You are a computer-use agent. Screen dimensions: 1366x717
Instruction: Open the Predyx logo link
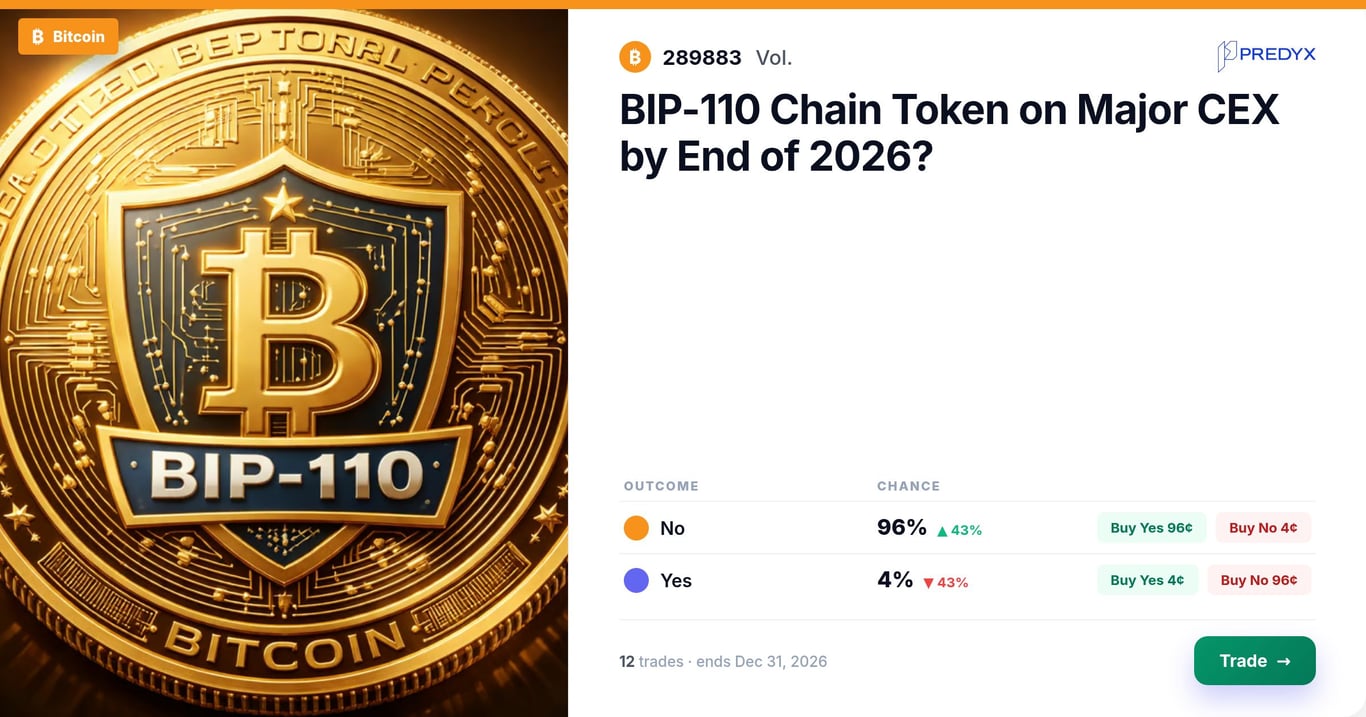1265,56
